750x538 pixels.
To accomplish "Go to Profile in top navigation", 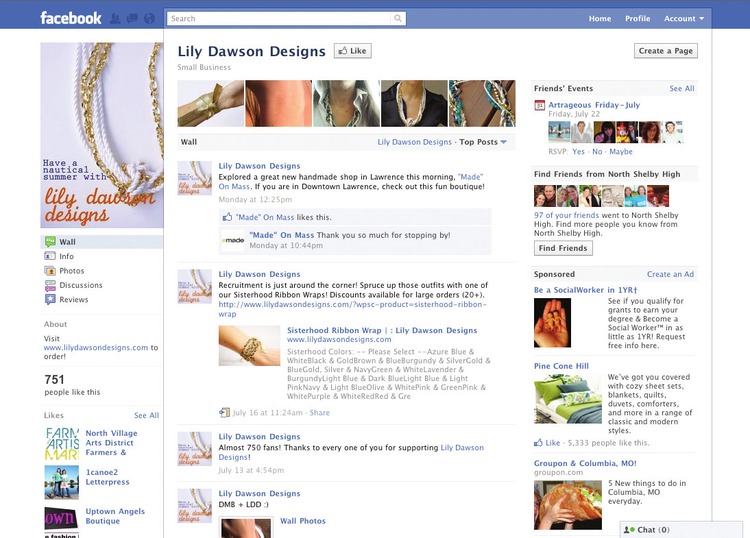I will pyautogui.click(x=637, y=19).
